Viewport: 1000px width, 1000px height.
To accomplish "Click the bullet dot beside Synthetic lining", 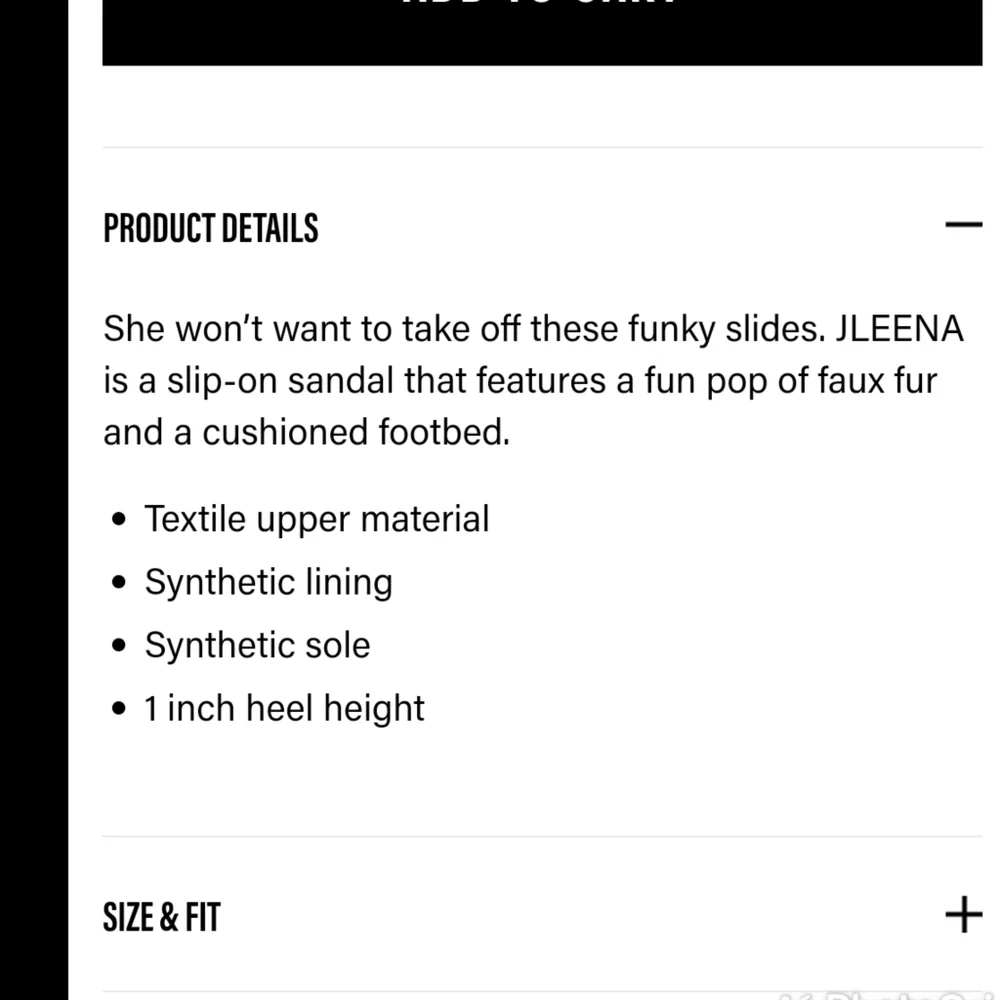I will (119, 582).
